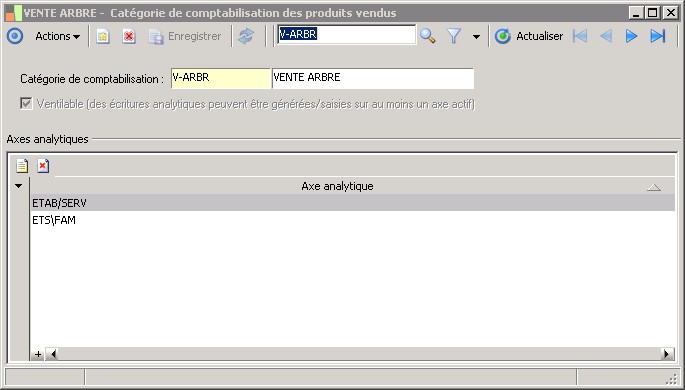The height and width of the screenshot is (390, 685).
Task: Go to previous record arrow
Action: click(605, 36)
